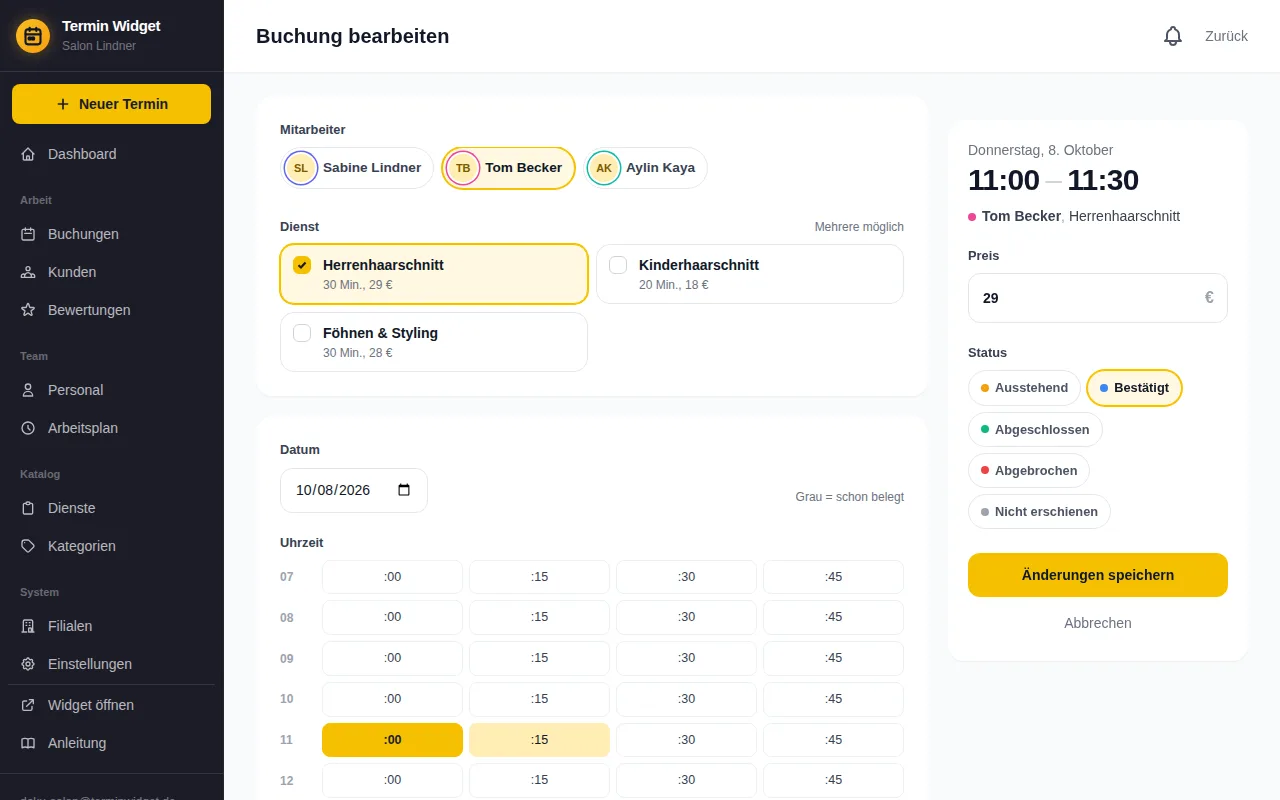Screen dimensions: 1280x800
Task: Select the 10:00 time slot
Action: pyautogui.click(x=392, y=699)
